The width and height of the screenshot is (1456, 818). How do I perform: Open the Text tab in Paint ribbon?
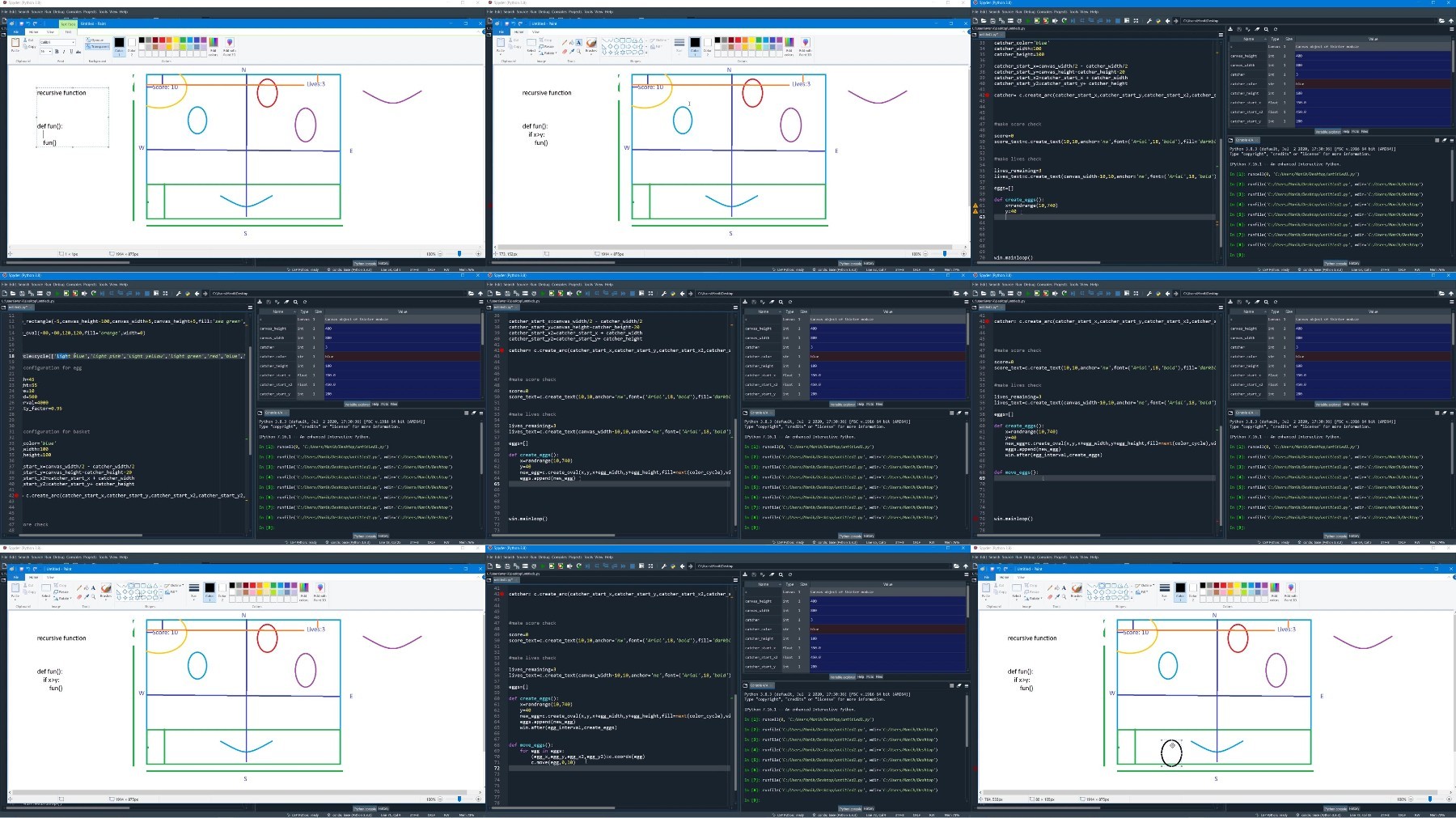click(x=68, y=32)
